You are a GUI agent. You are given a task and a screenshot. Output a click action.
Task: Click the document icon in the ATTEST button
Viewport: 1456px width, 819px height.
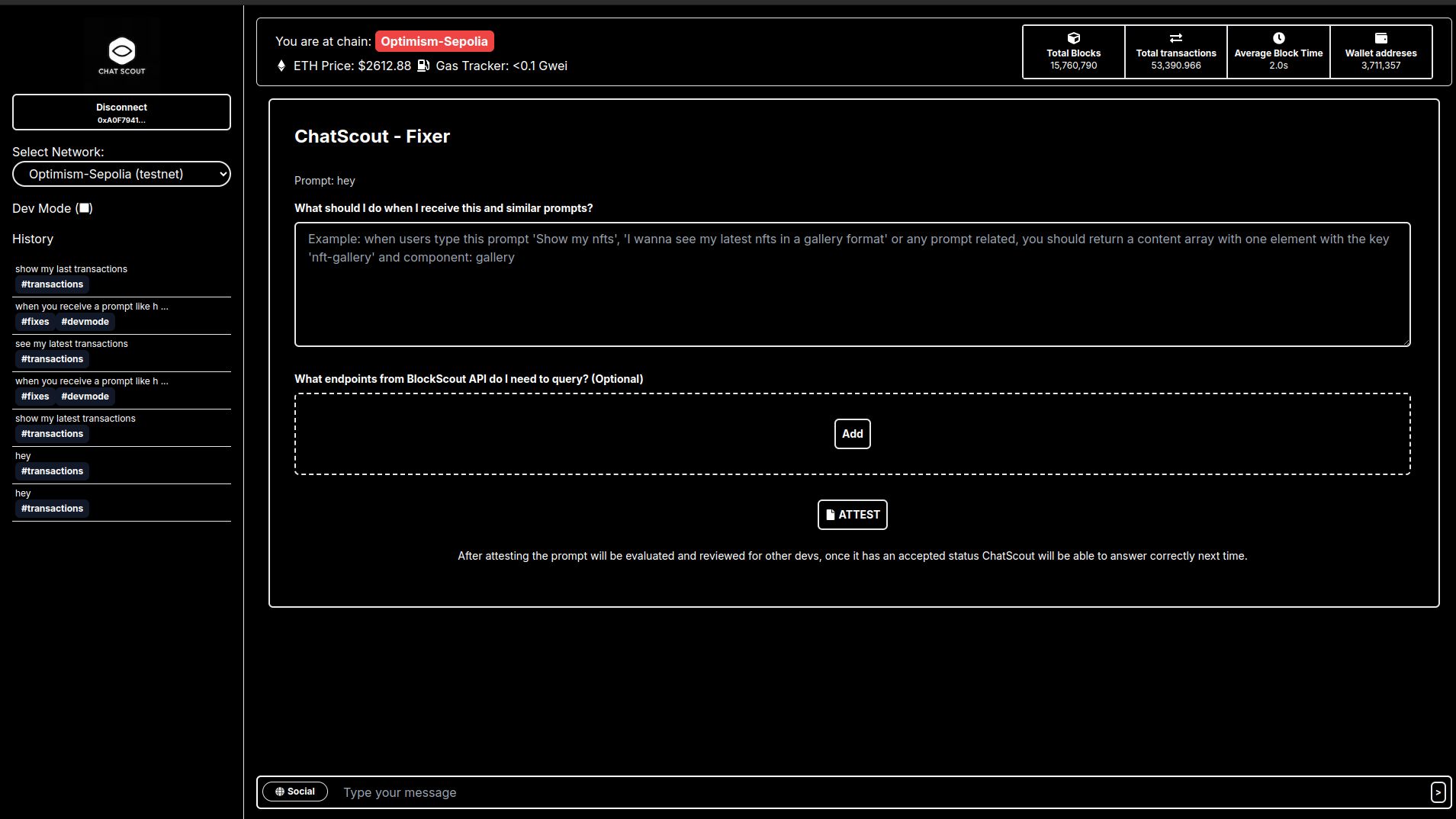[831, 515]
